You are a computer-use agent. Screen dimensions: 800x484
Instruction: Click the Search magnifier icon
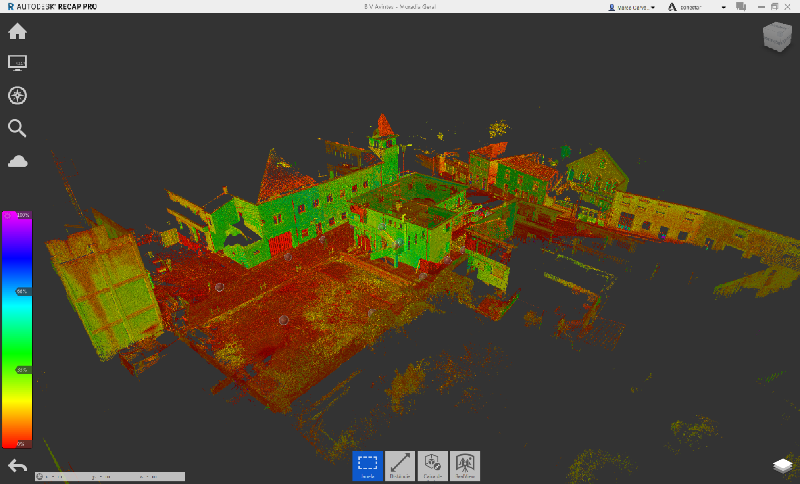(x=17, y=128)
